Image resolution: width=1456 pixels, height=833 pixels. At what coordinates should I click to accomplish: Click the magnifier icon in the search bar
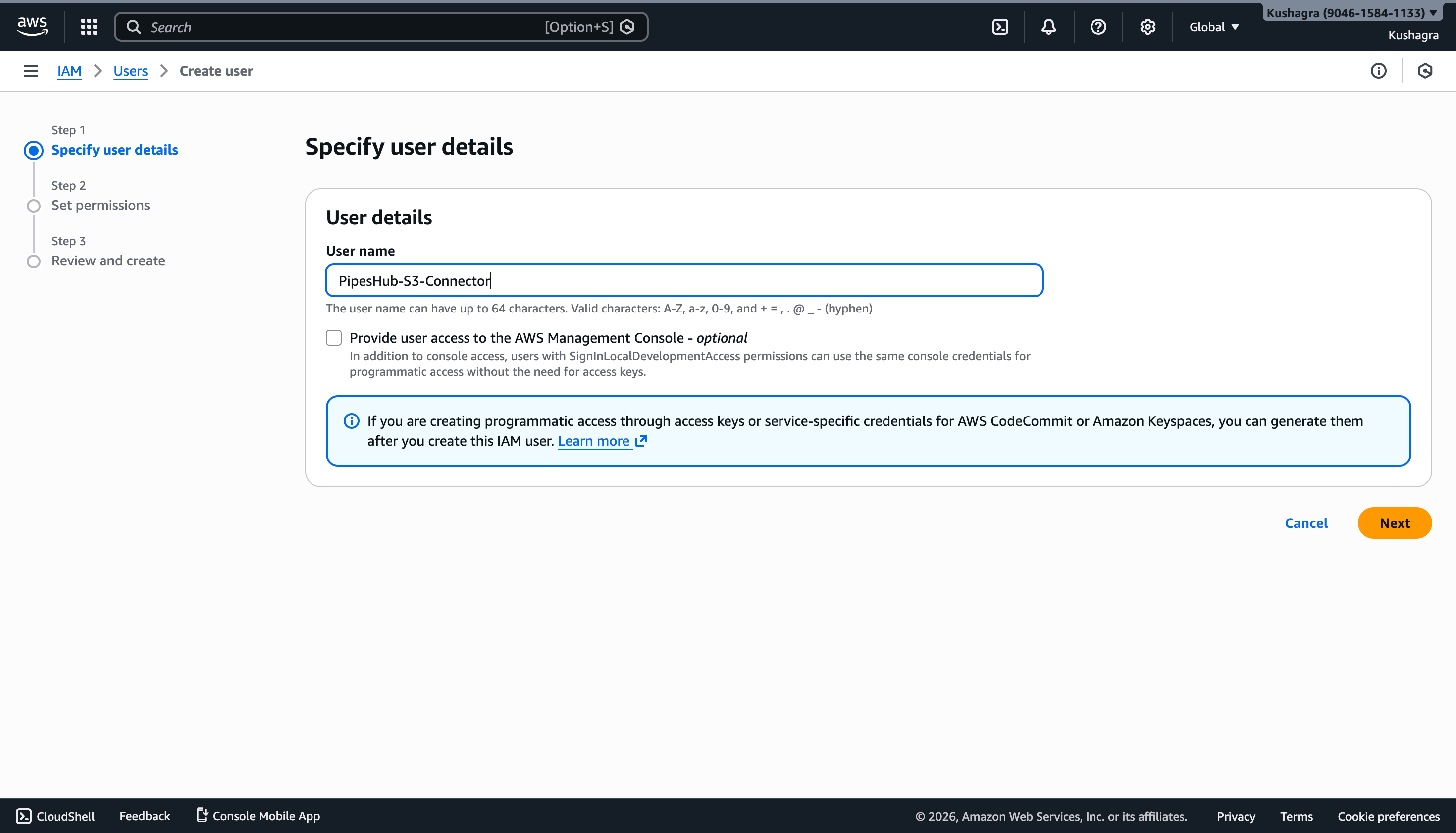[134, 27]
